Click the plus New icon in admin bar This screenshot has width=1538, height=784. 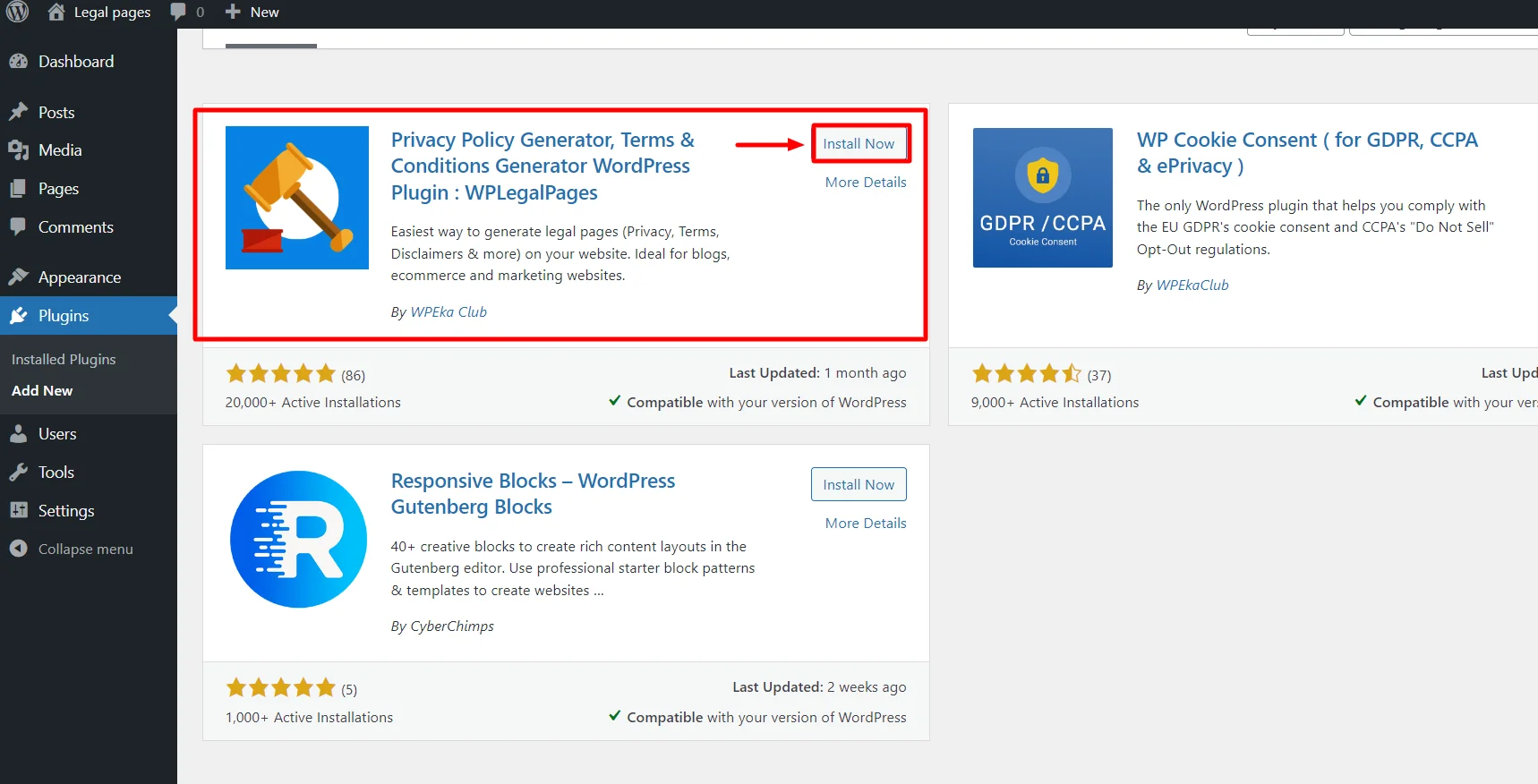tap(233, 12)
